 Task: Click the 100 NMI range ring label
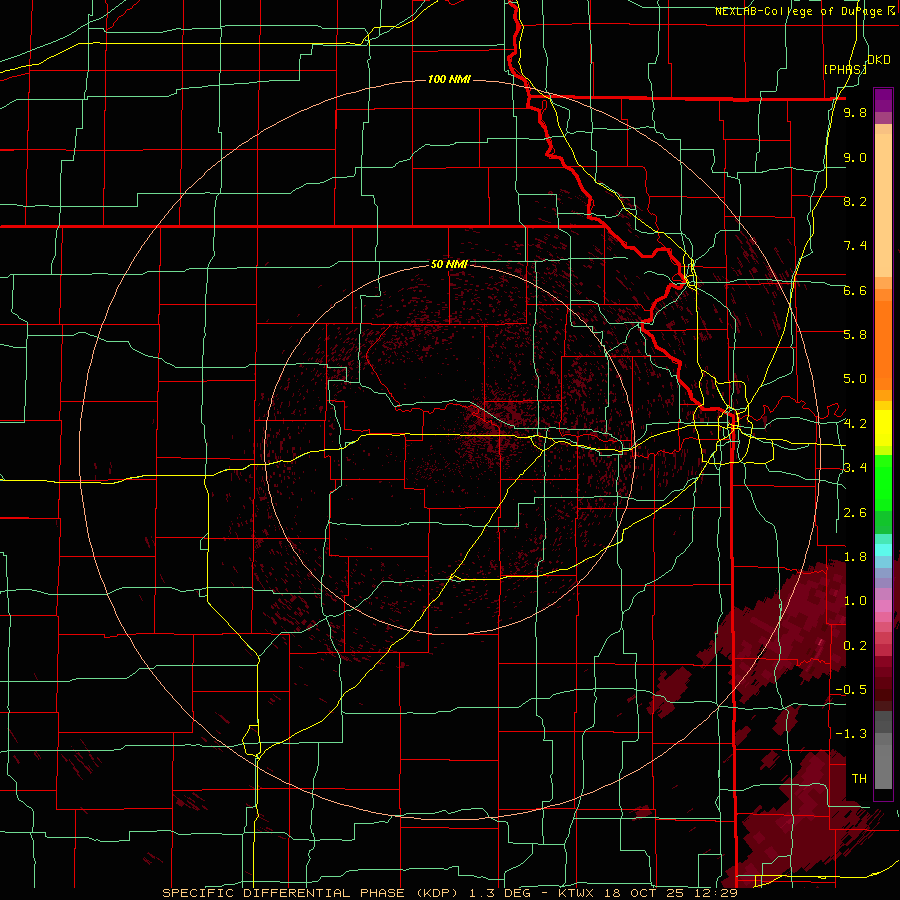[449, 79]
